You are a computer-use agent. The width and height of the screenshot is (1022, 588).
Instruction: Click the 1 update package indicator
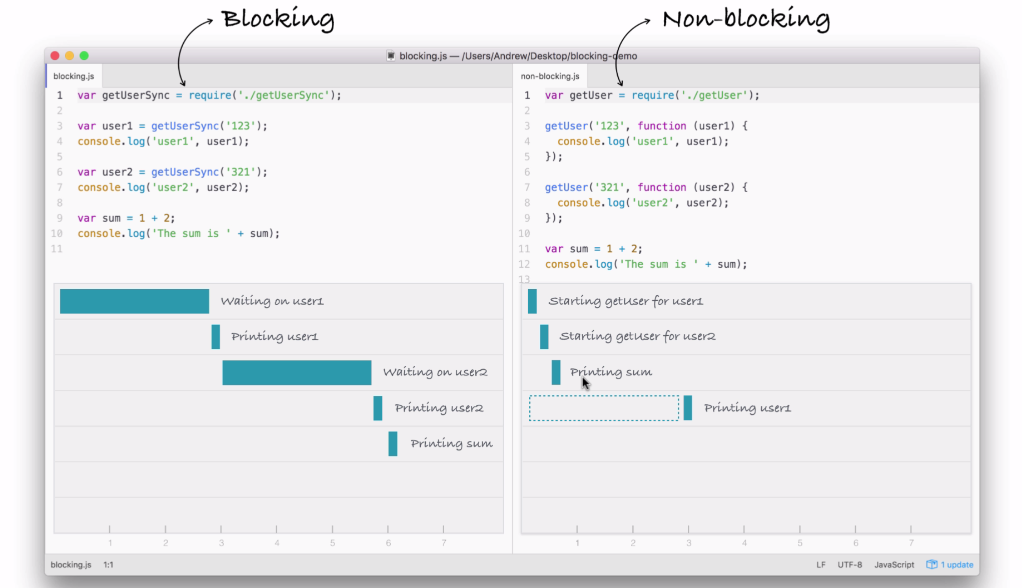click(x=950, y=565)
